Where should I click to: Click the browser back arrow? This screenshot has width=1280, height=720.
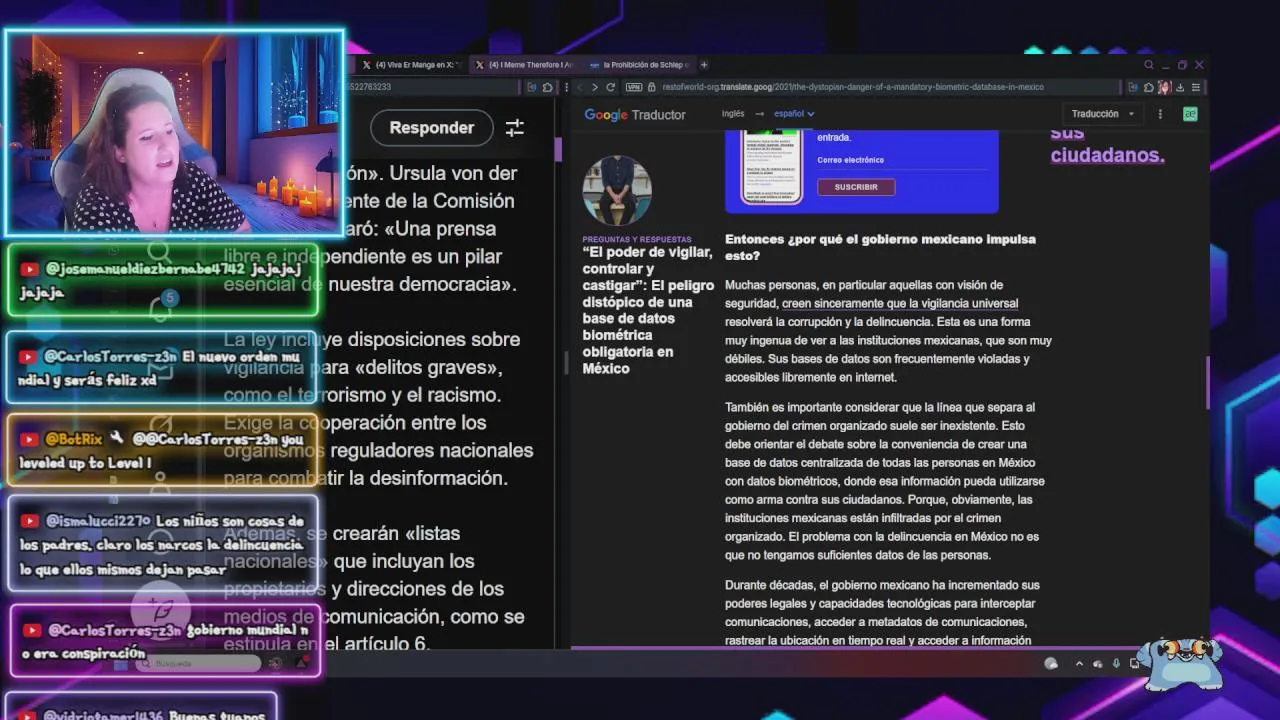(580, 87)
